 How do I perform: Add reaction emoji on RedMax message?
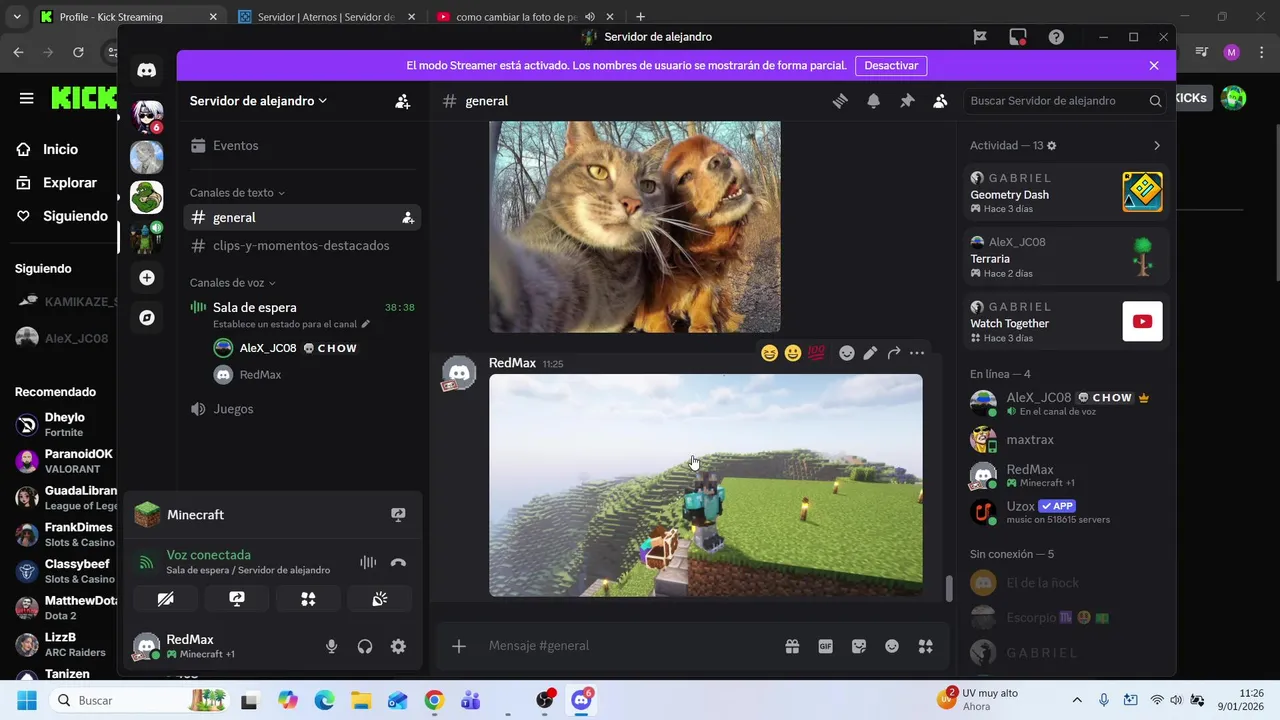(847, 353)
